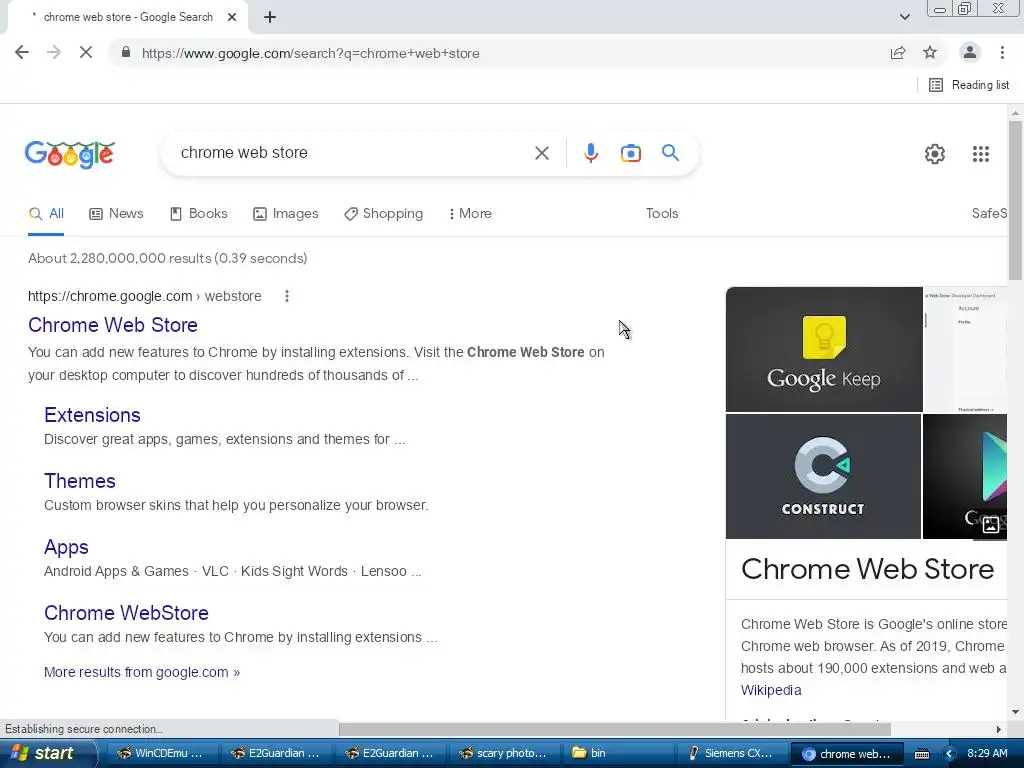Click the SafeSearch label at right

(989, 214)
